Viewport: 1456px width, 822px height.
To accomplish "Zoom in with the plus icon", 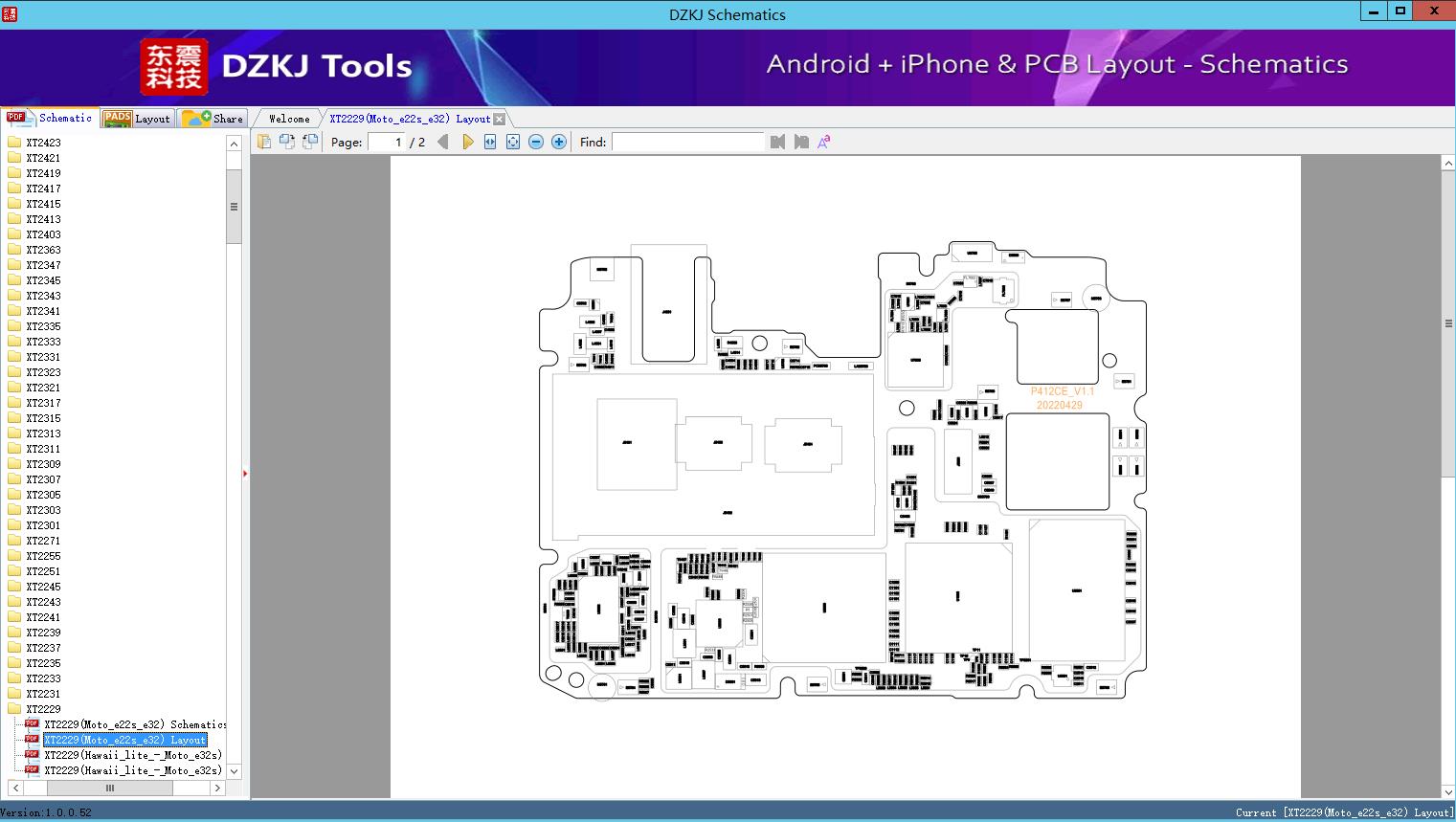I will click(x=559, y=142).
